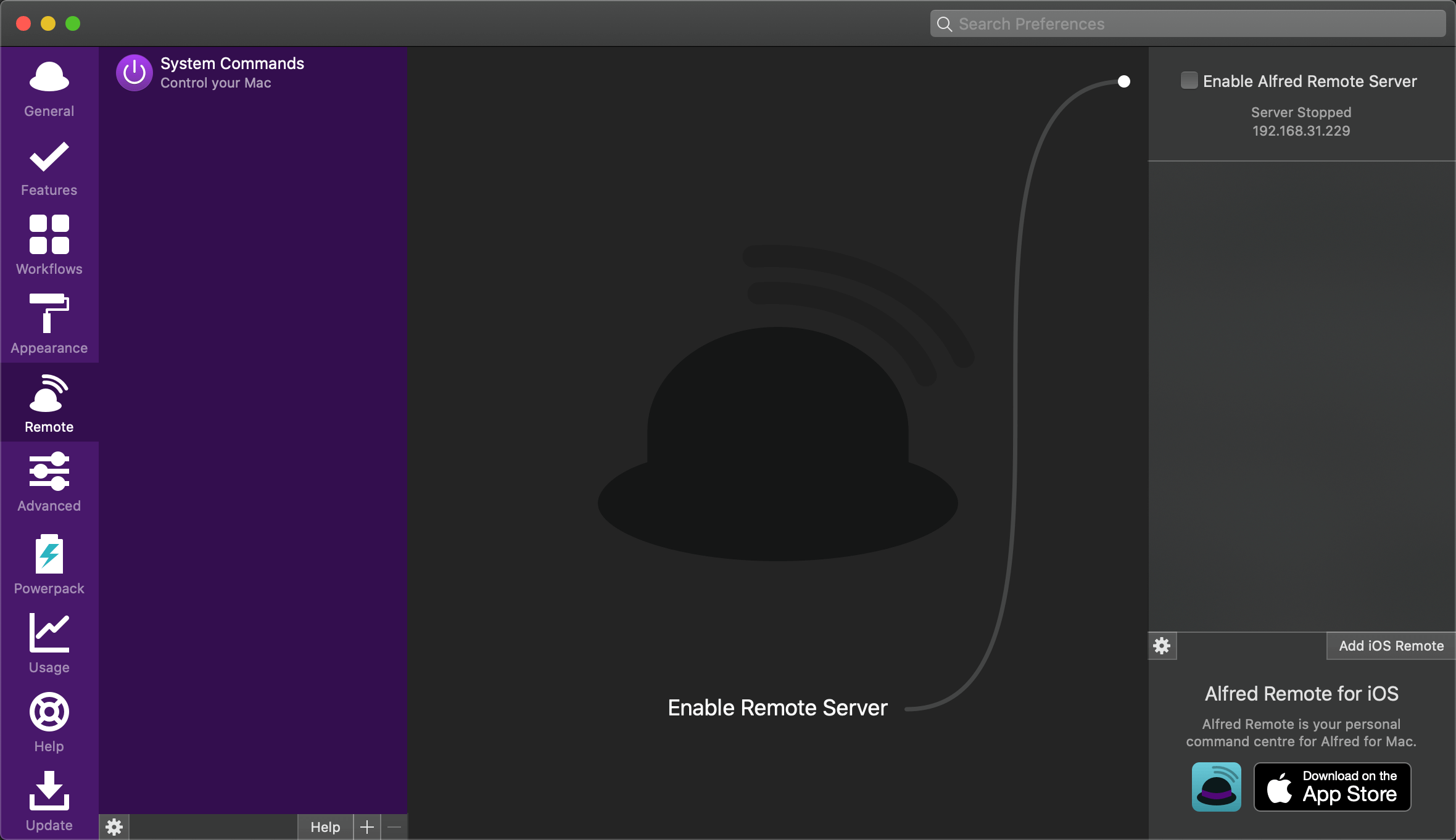The height and width of the screenshot is (840, 1456).
Task: Minimize the window with yellow button
Action: [48, 23]
